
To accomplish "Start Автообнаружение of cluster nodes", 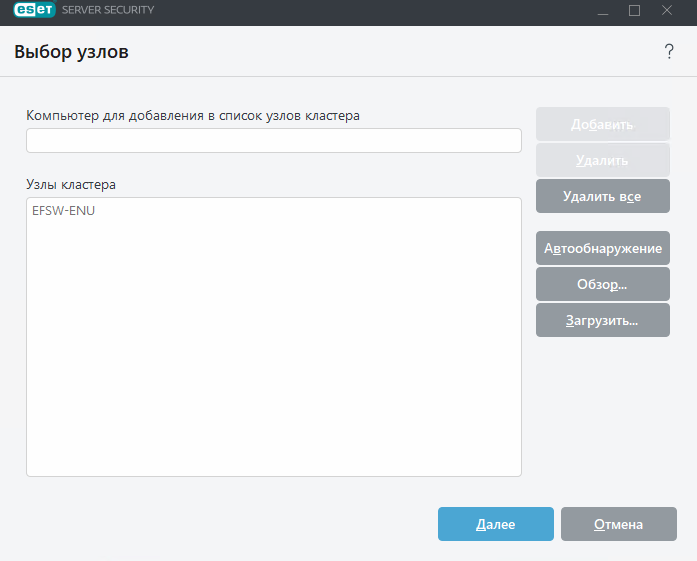I will click(x=602, y=248).
